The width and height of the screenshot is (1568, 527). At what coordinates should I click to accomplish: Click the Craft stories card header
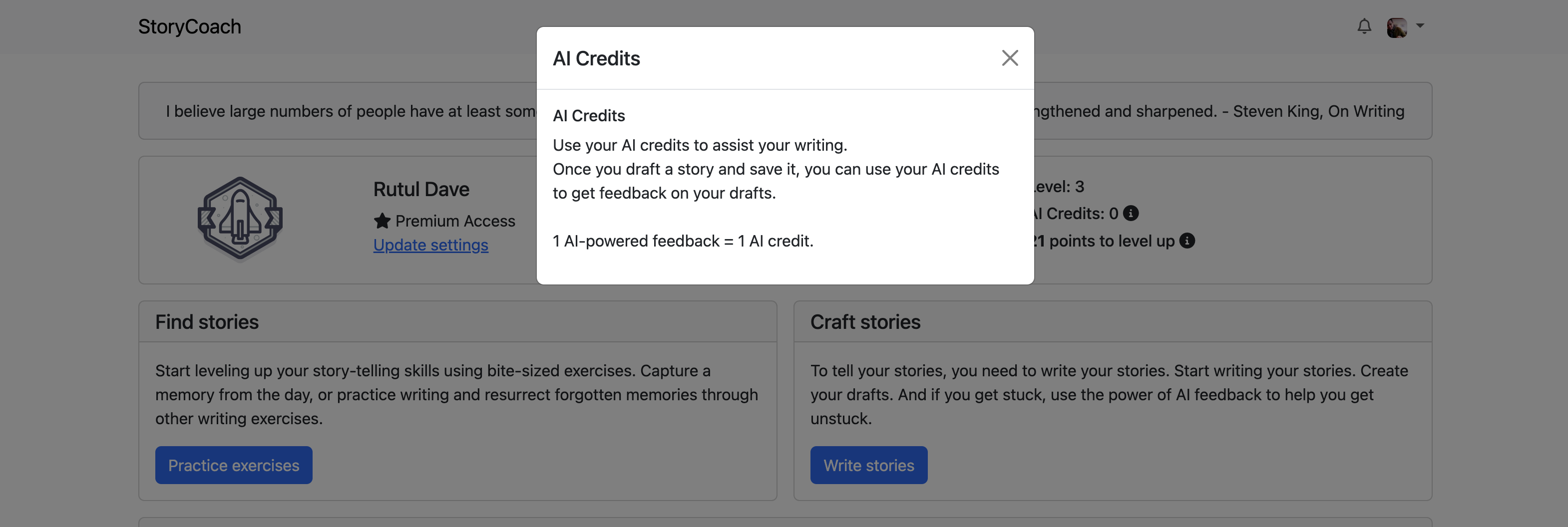1112,321
